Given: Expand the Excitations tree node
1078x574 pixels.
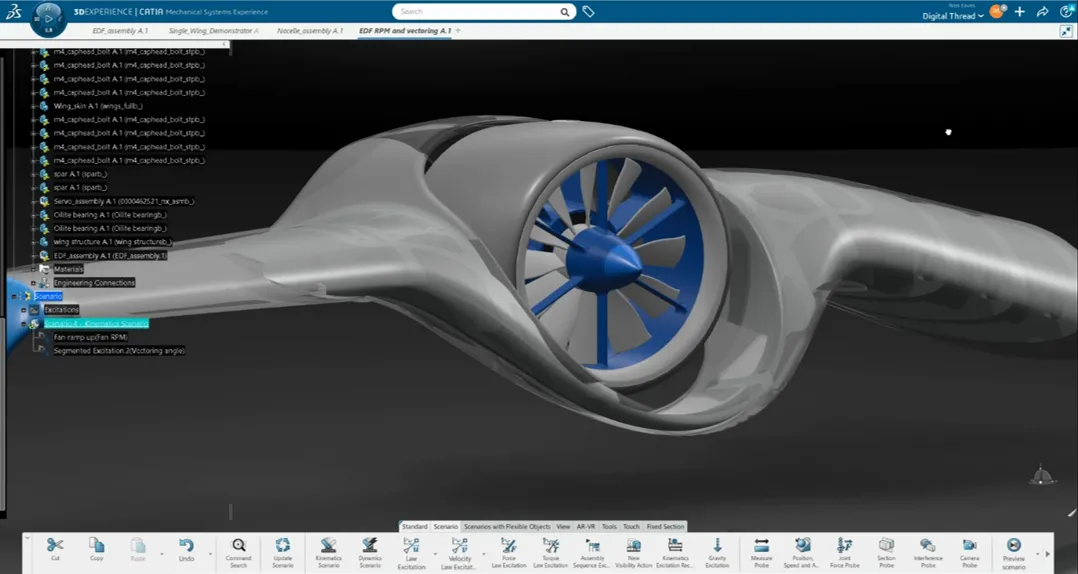Looking at the screenshot, I should tap(23, 310).
